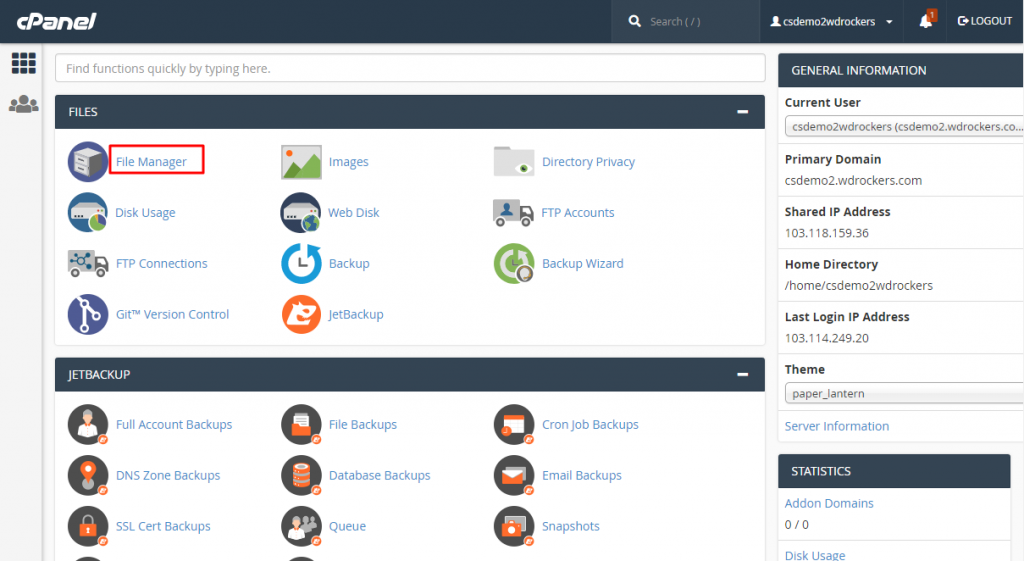Open the Backup Wizard icon
Image resolution: width=1024 pixels, height=561 pixels.
pyautogui.click(x=514, y=263)
